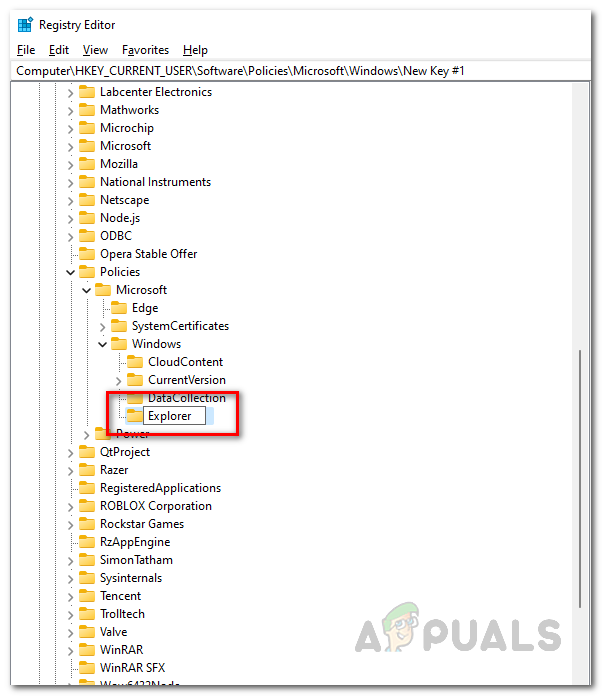The width and height of the screenshot is (602, 696).
Task: Collapse the Windows key
Action: tap(103, 344)
